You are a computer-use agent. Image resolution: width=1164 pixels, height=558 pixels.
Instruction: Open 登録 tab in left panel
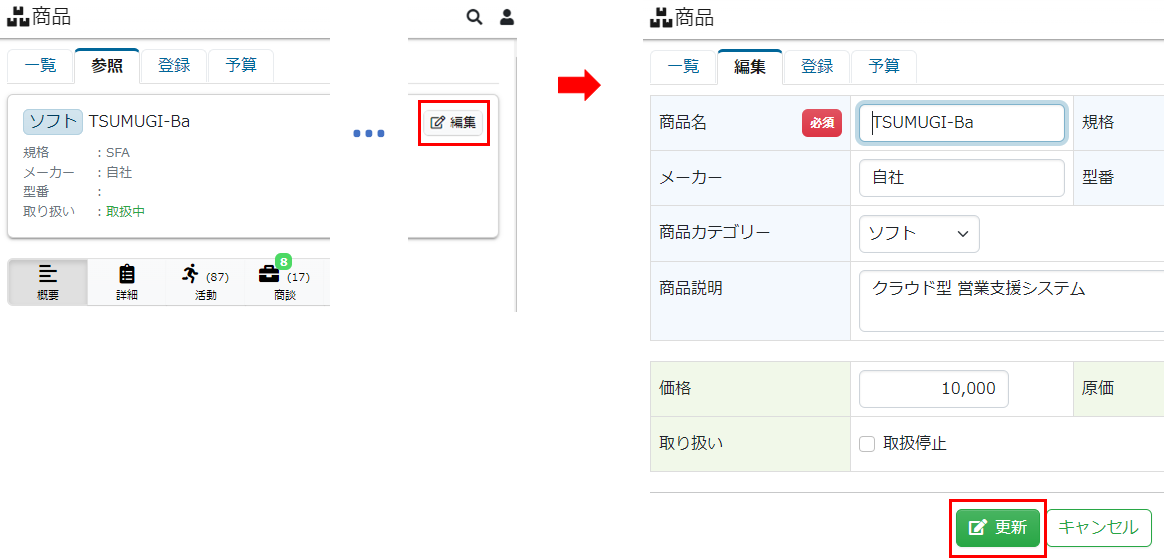(x=174, y=66)
